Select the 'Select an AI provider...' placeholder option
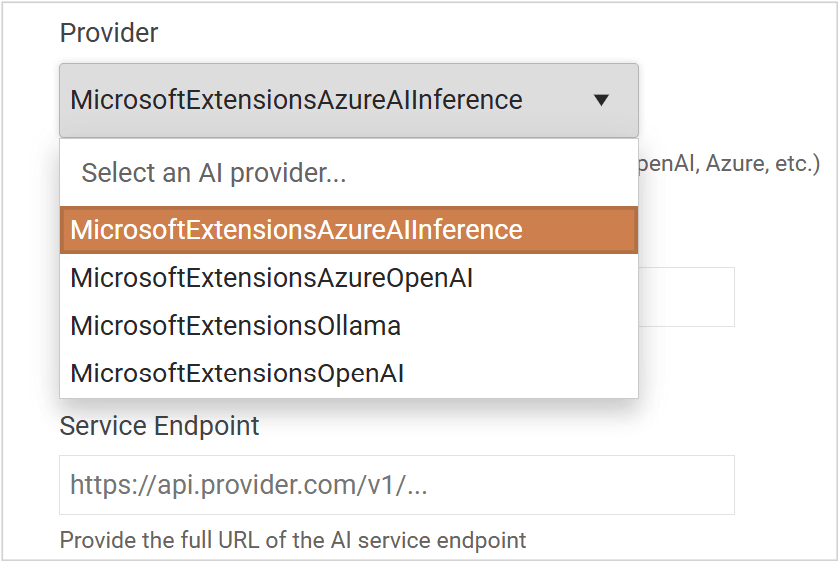 click(x=214, y=173)
